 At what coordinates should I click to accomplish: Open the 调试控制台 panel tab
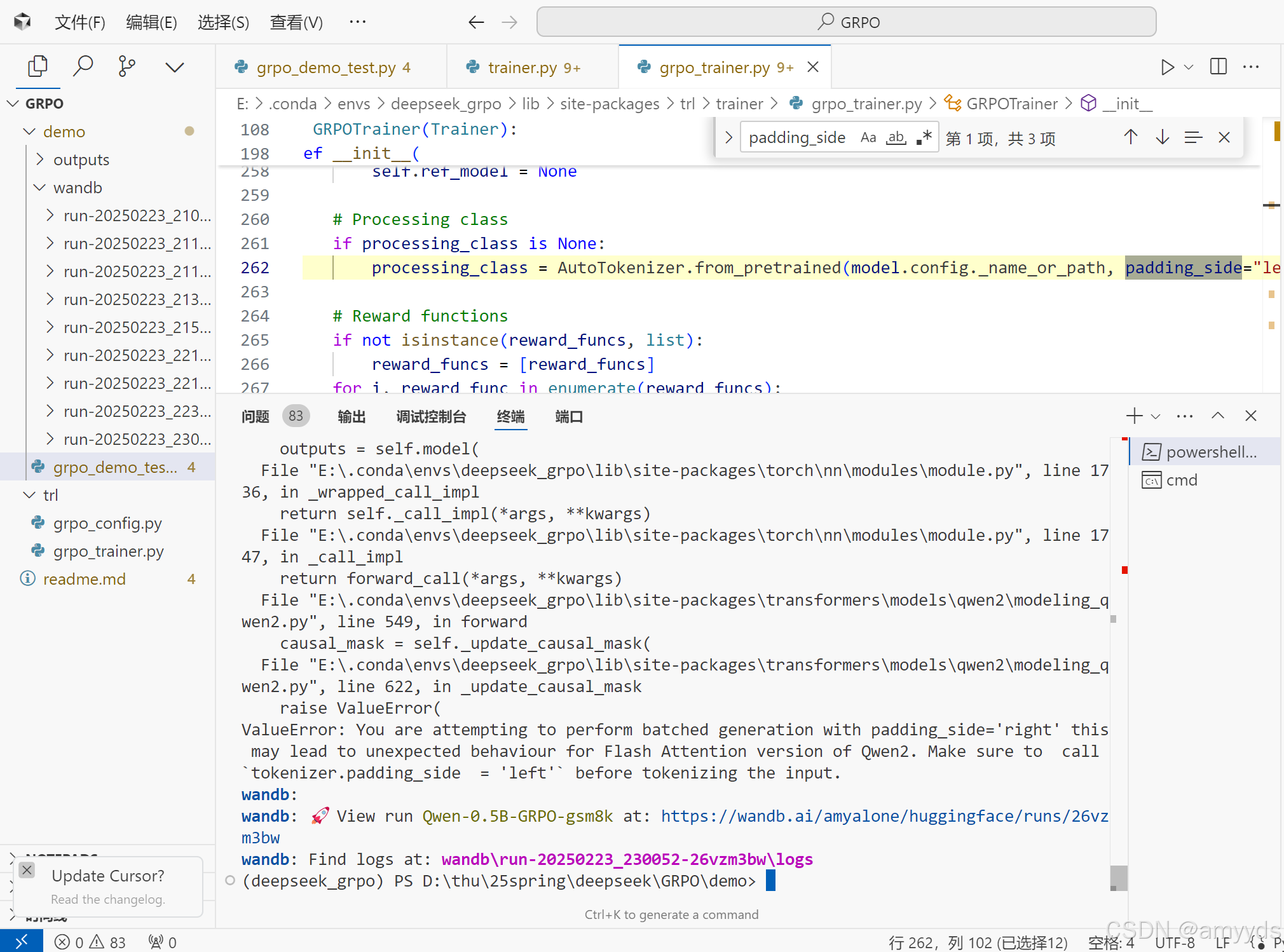431,417
